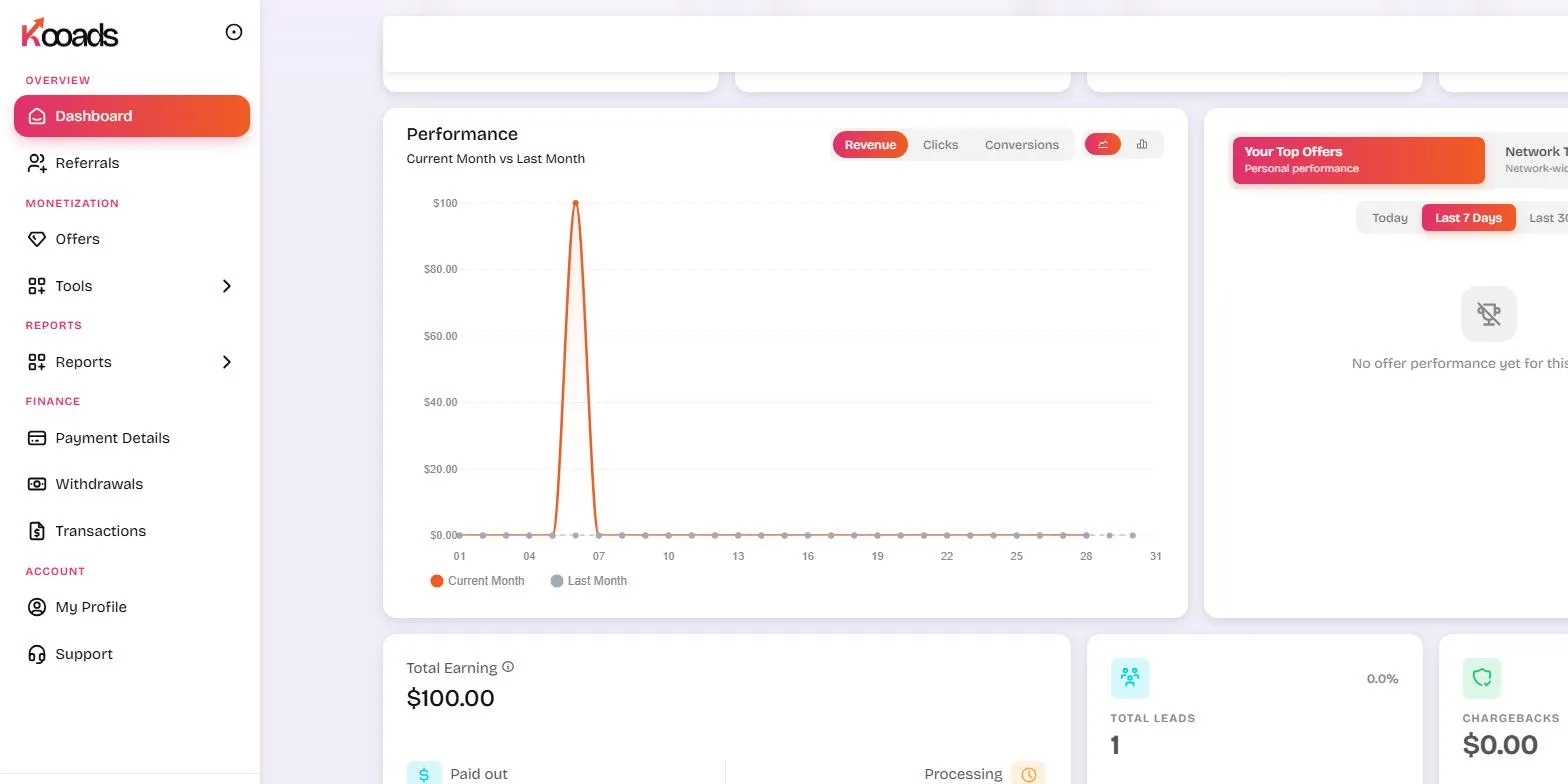
Task: Click the Total Earning info icon
Action: 508,667
